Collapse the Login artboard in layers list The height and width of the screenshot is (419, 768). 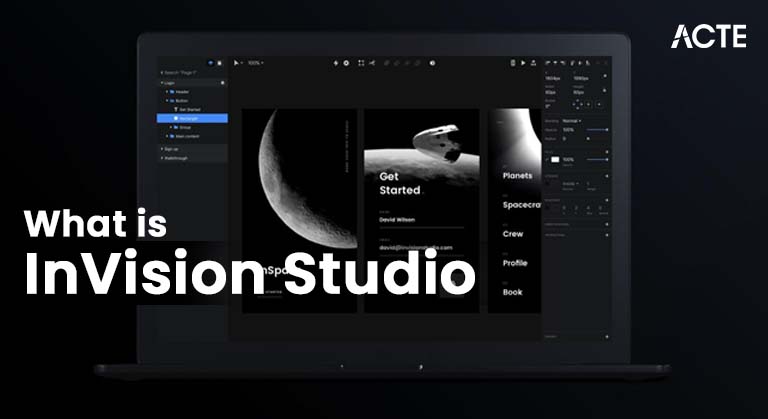coord(162,83)
